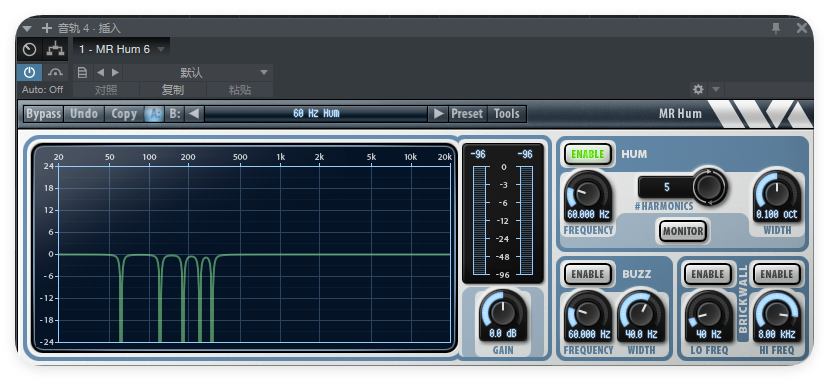Click the #HARMONICS value field showing 5
The height and width of the screenshot is (381, 829).
click(667, 187)
